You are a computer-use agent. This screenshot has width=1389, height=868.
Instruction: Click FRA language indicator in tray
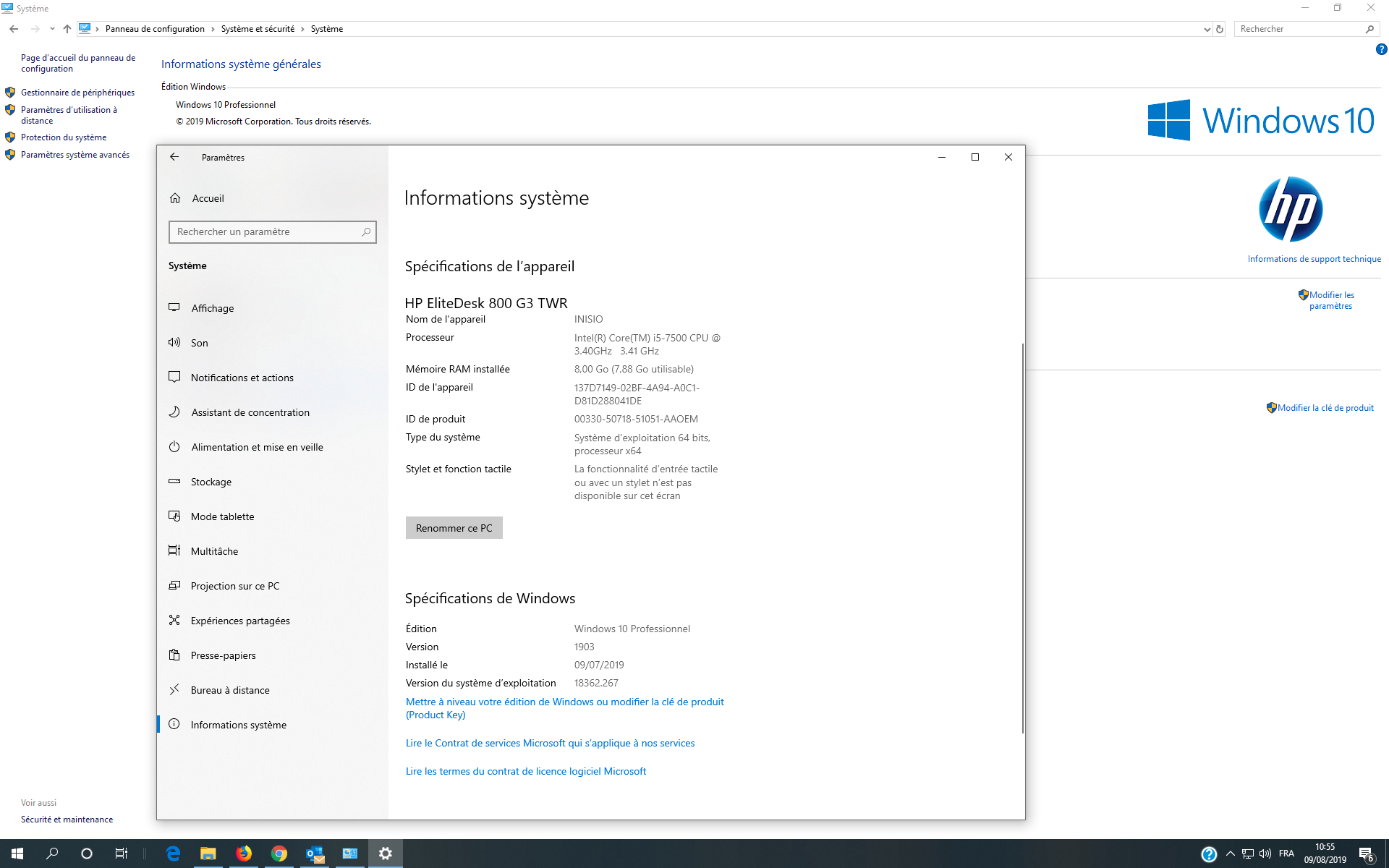(1286, 854)
